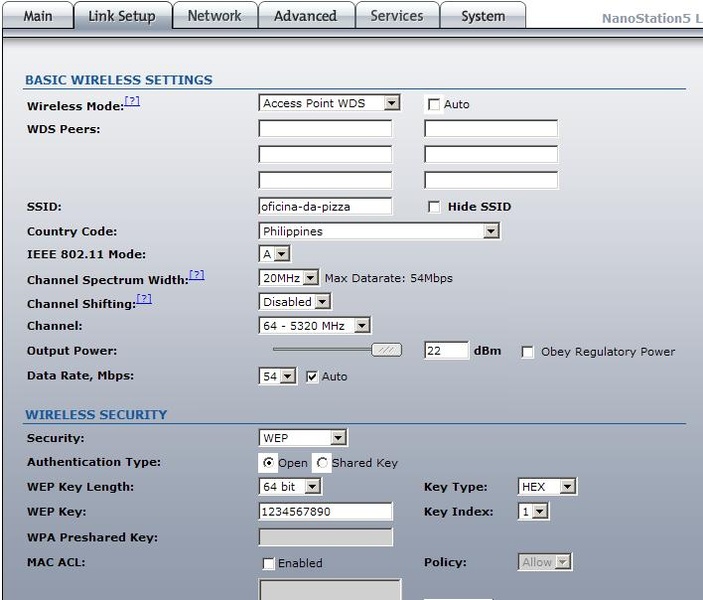Expand Channel Spectrum Width dropdown
The width and height of the screenshot is (703, 600).
[289, 278]
